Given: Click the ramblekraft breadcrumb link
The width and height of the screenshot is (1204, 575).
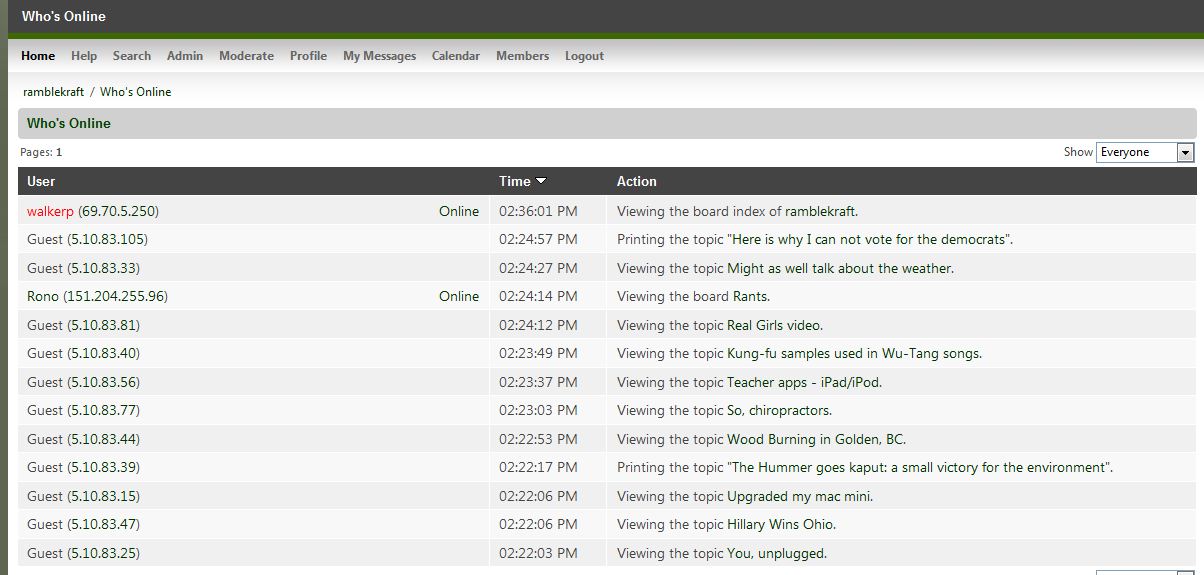Looking at the screenshot, I should 53,92.
